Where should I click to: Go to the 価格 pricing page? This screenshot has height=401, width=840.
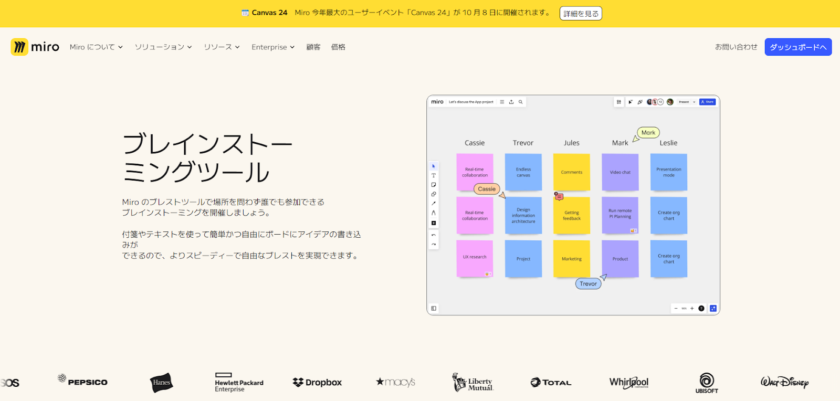click(x=338, y=47)
